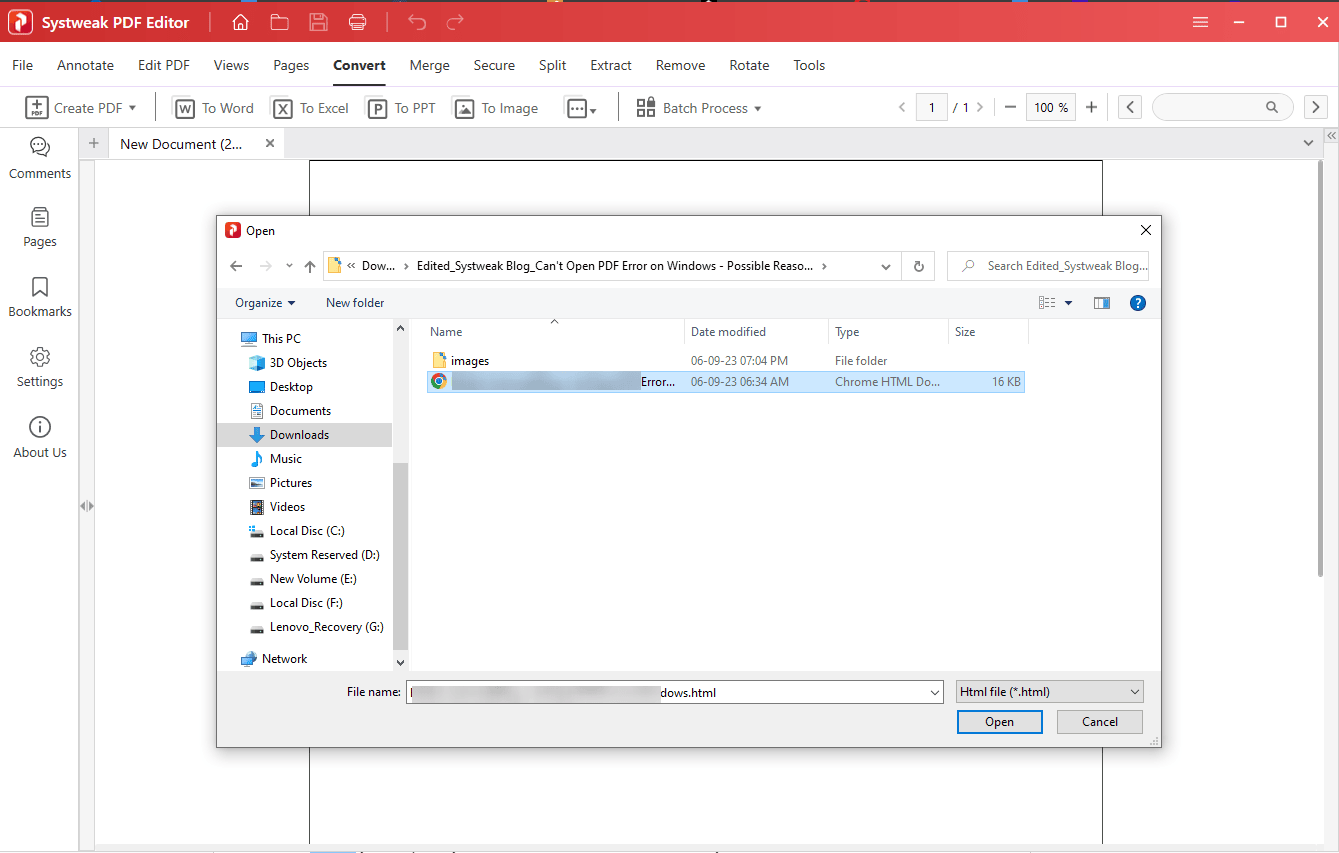The image size is (1339, 853).
Task: Expand address bar path dropdown
Action: pyautogui.click(x=885, y=266)
